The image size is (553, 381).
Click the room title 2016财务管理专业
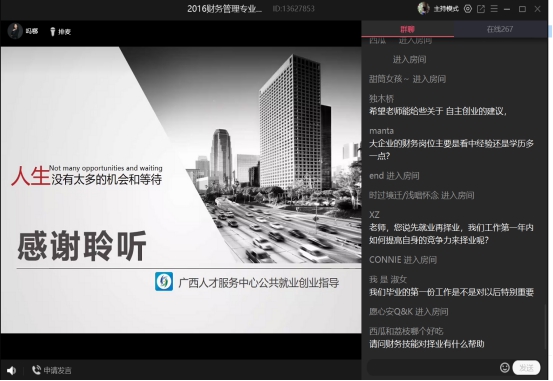point(224,9)
